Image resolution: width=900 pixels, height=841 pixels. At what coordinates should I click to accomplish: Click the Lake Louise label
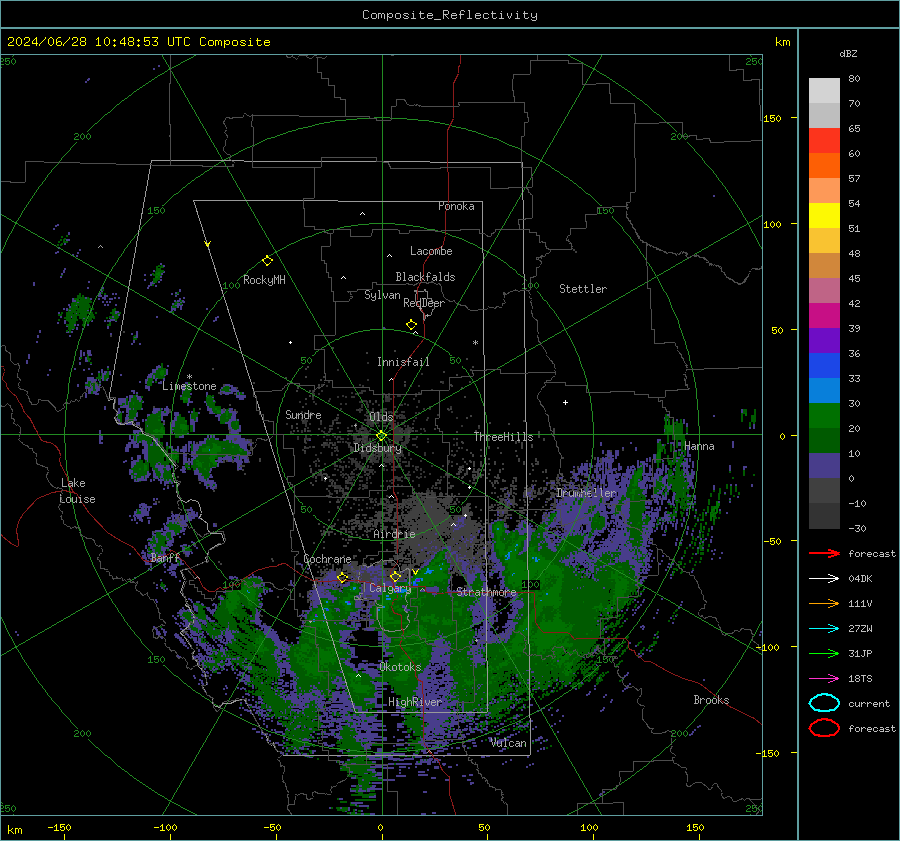(x=77, y=491)
